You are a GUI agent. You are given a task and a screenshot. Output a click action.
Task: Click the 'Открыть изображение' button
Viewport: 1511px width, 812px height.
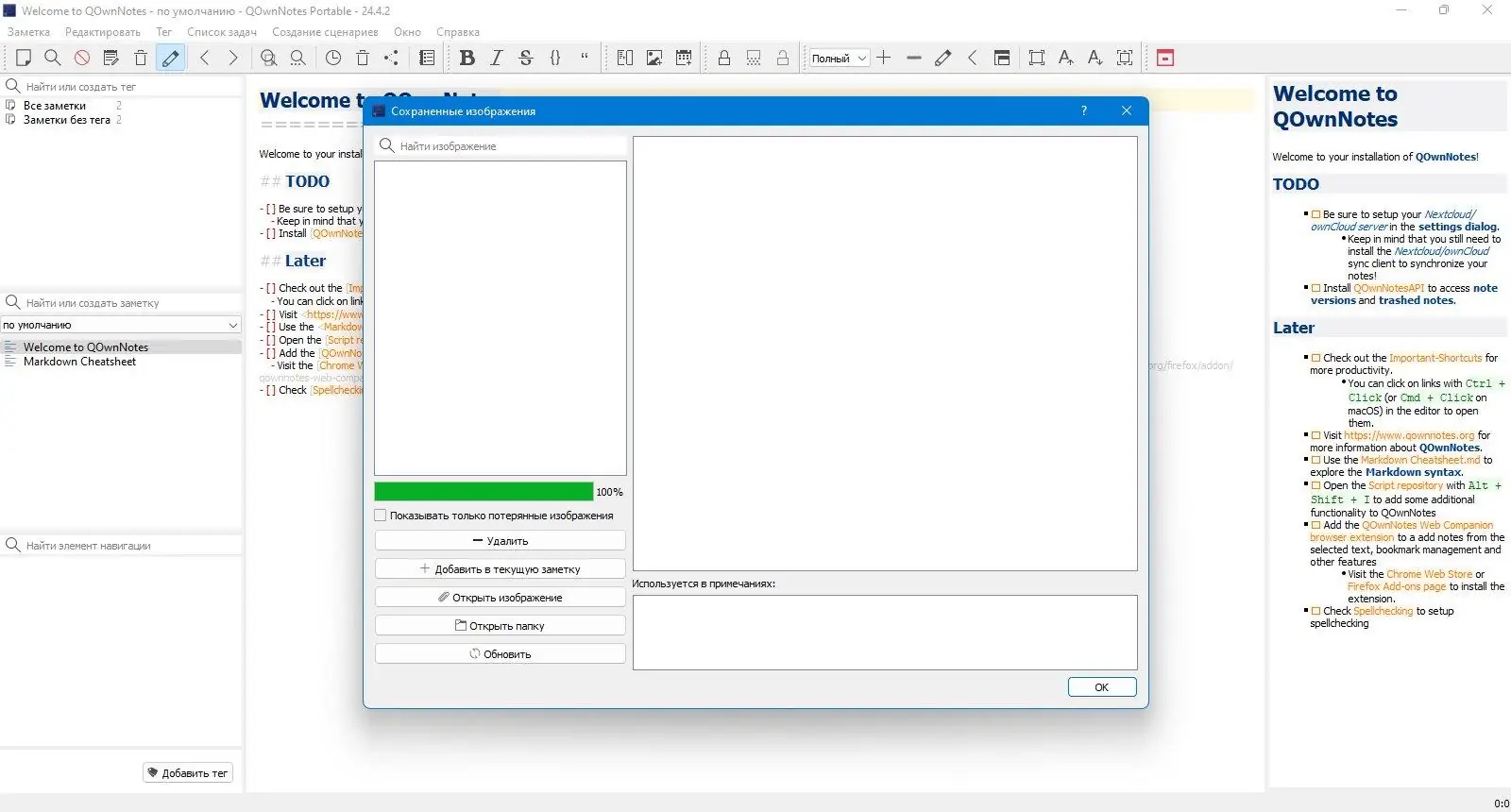[501, 598]
